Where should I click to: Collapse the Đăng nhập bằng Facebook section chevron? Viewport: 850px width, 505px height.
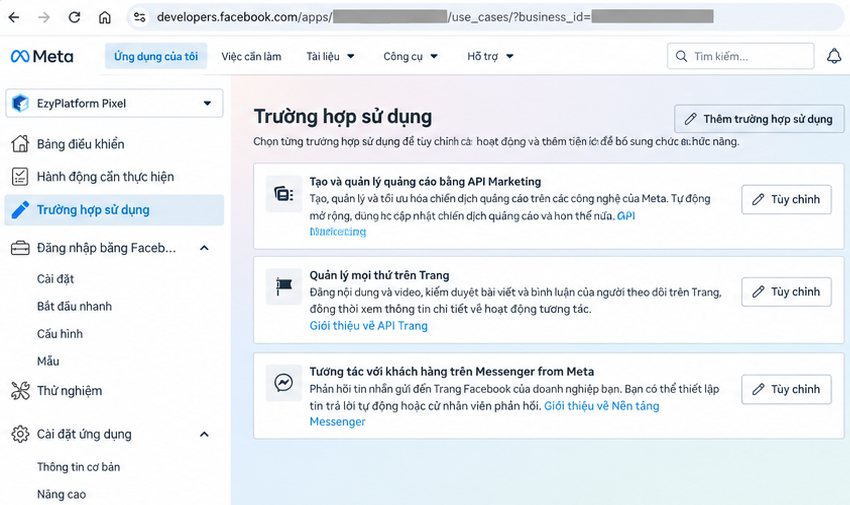point(204,248)
